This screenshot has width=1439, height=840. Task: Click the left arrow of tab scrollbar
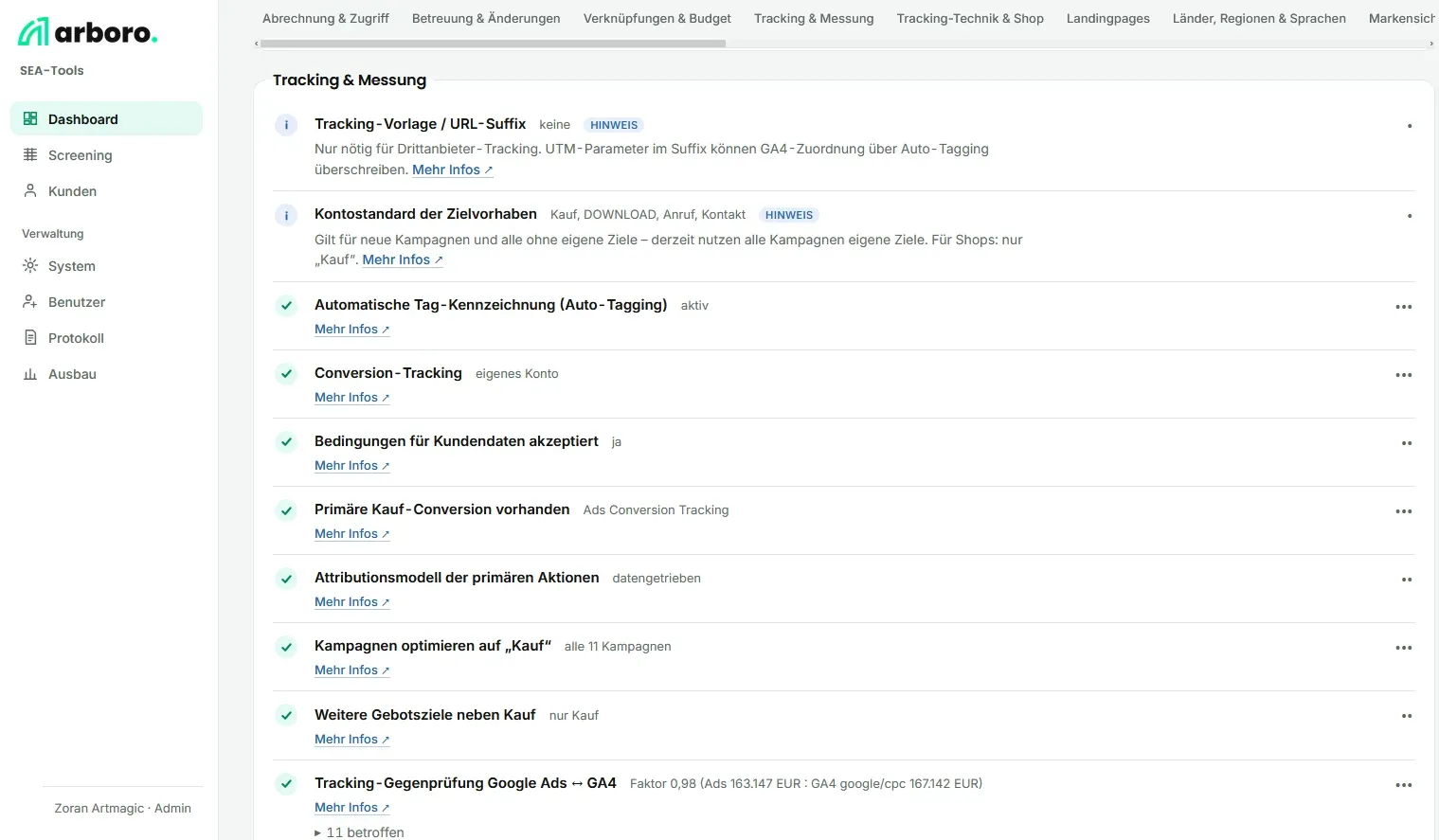click(256, 44)
